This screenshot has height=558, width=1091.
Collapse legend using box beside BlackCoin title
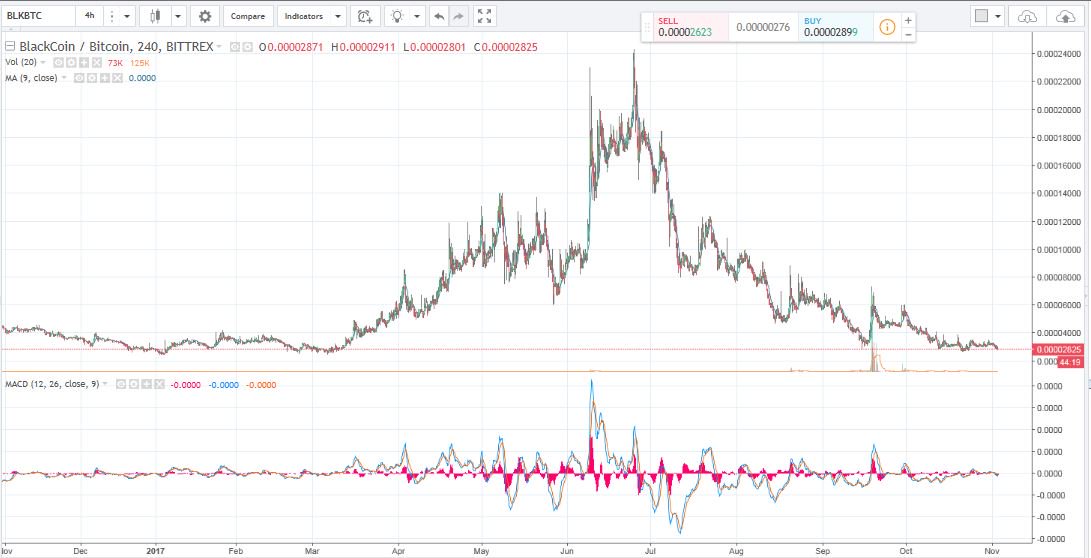pos(10,47)
